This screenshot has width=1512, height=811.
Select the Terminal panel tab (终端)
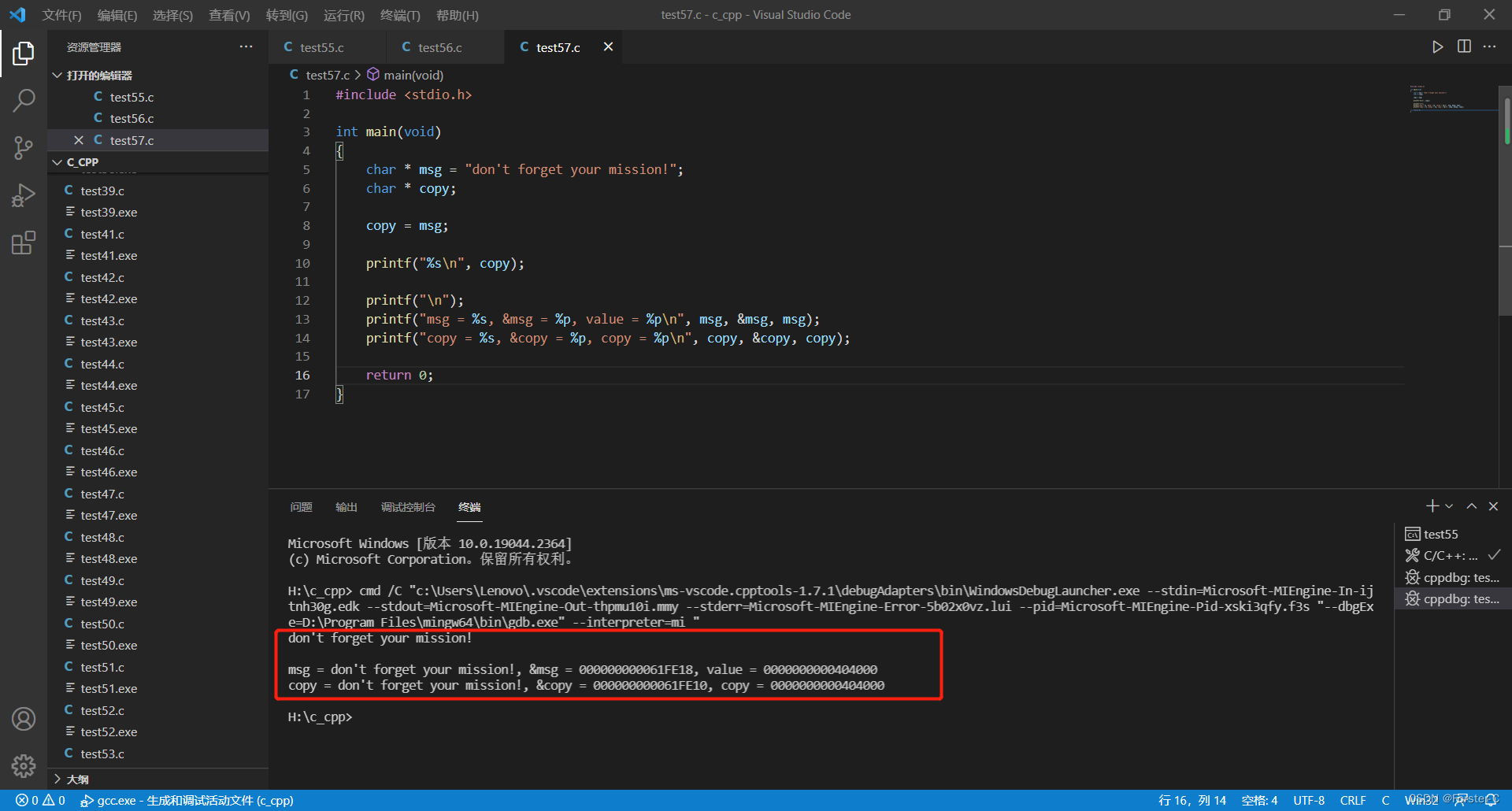(469, 507)
